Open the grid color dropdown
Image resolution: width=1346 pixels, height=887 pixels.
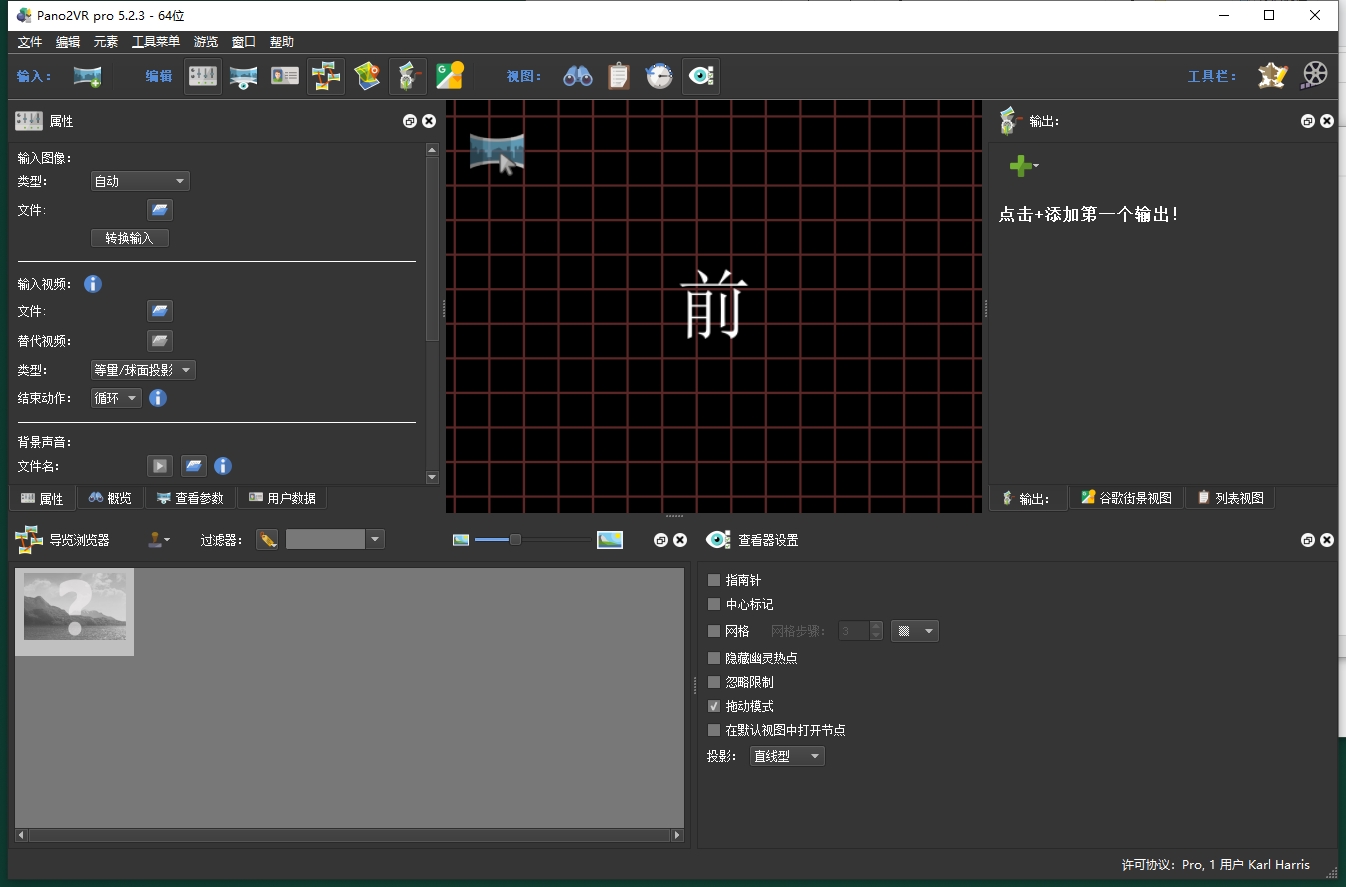915,631
